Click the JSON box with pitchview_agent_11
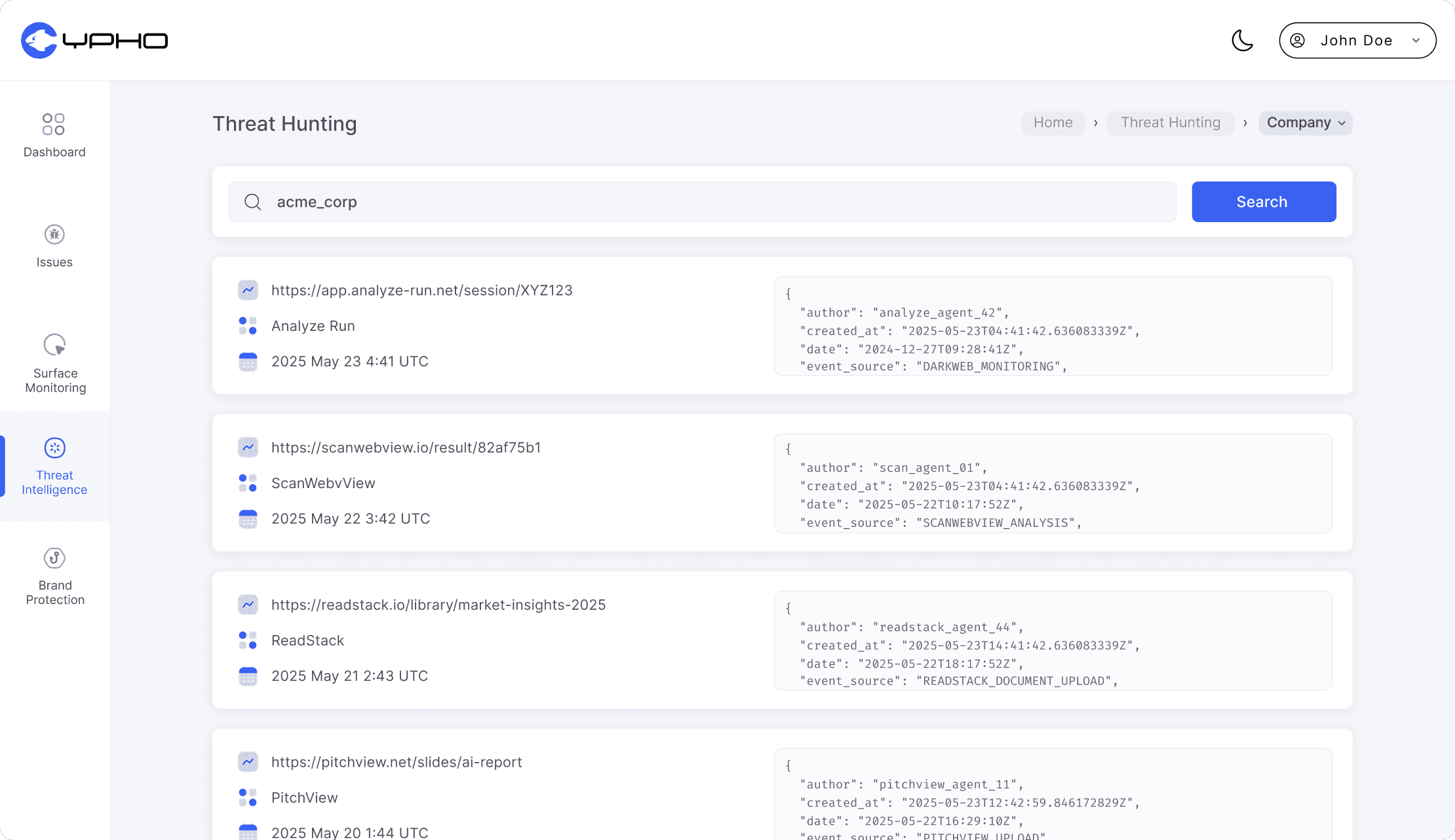1455x840 pixels. (1053, 794)
